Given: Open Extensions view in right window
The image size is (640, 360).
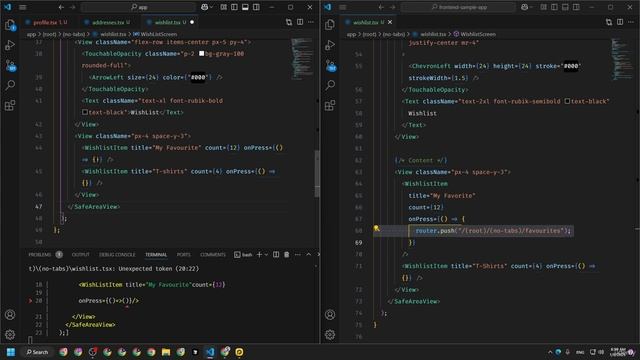Looking at the screenshot, I should pyautogui.click(x=330, y=105).
